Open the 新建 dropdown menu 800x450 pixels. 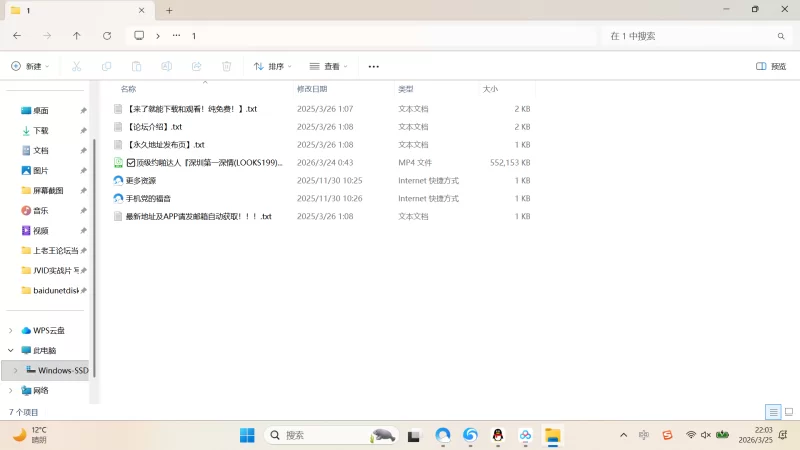(x=30, y=66)
